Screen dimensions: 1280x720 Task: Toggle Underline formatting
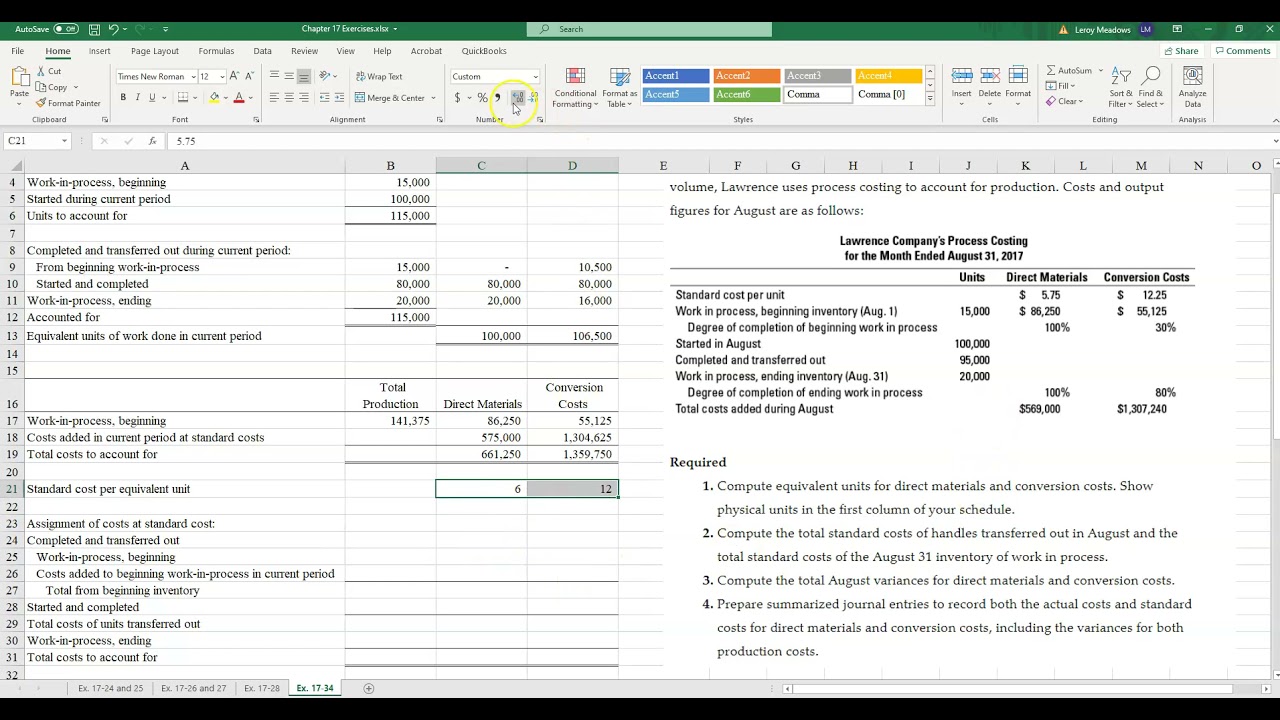click(152, 98)
